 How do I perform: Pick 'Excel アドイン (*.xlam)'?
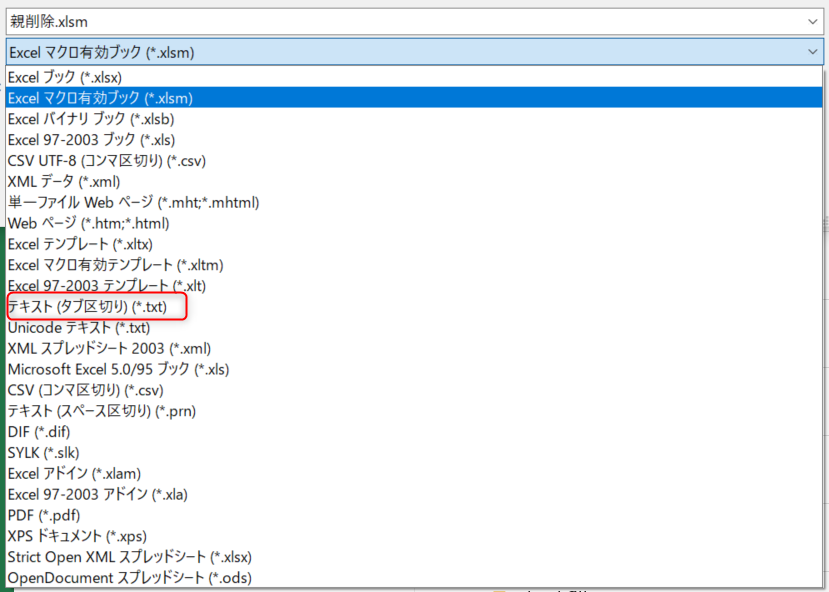[414, 474]
